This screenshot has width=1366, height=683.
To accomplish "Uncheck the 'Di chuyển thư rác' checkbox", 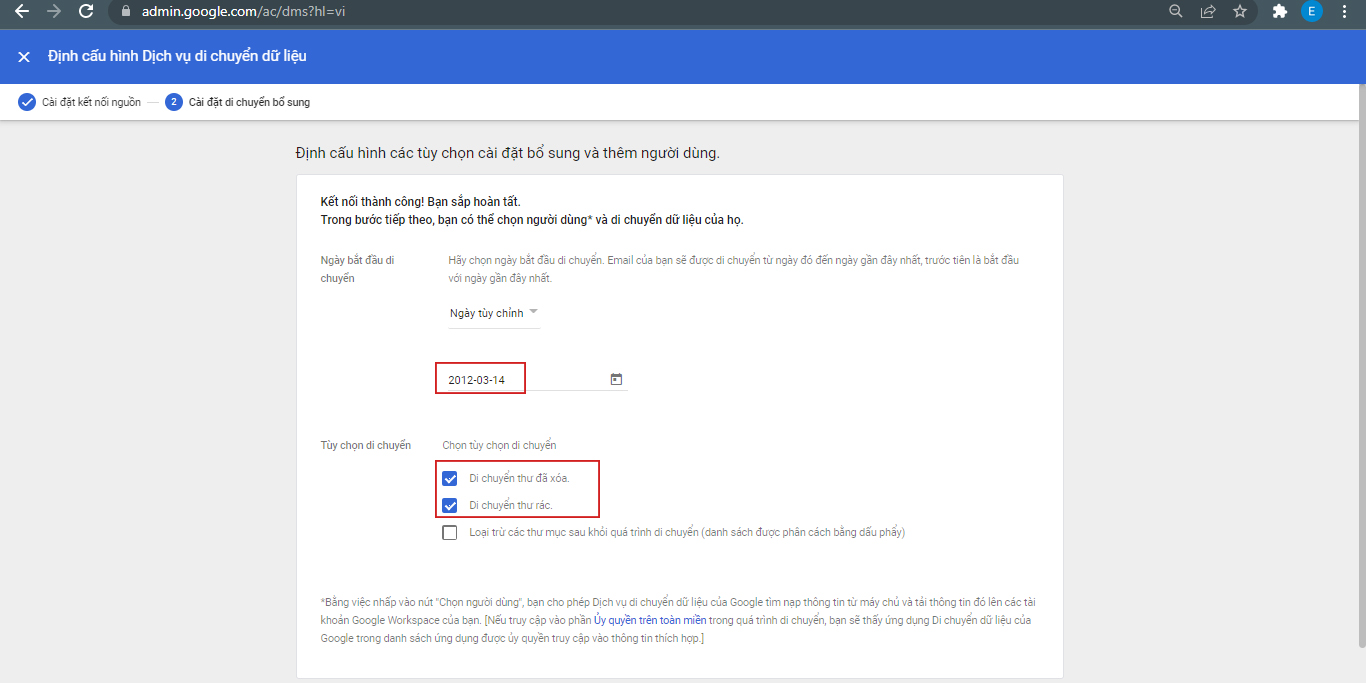I will (x=450, y=505).
